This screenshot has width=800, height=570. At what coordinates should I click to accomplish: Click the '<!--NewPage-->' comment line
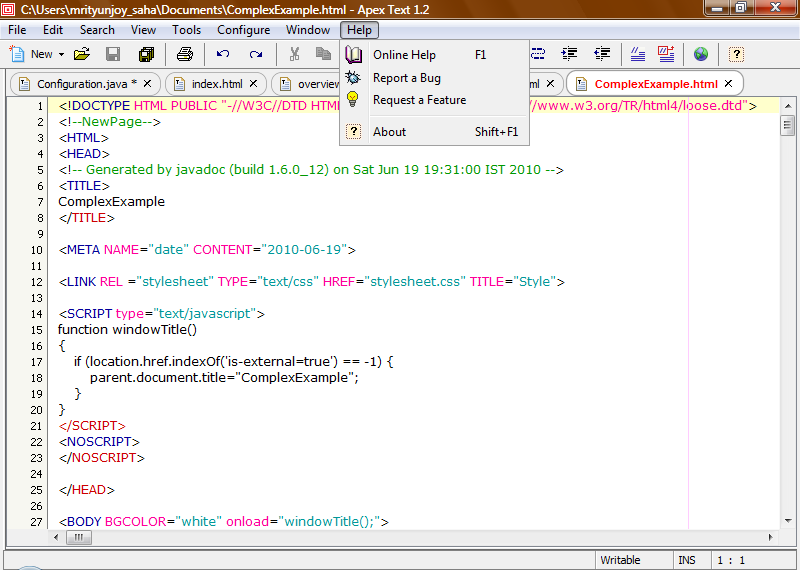(110, 122)
